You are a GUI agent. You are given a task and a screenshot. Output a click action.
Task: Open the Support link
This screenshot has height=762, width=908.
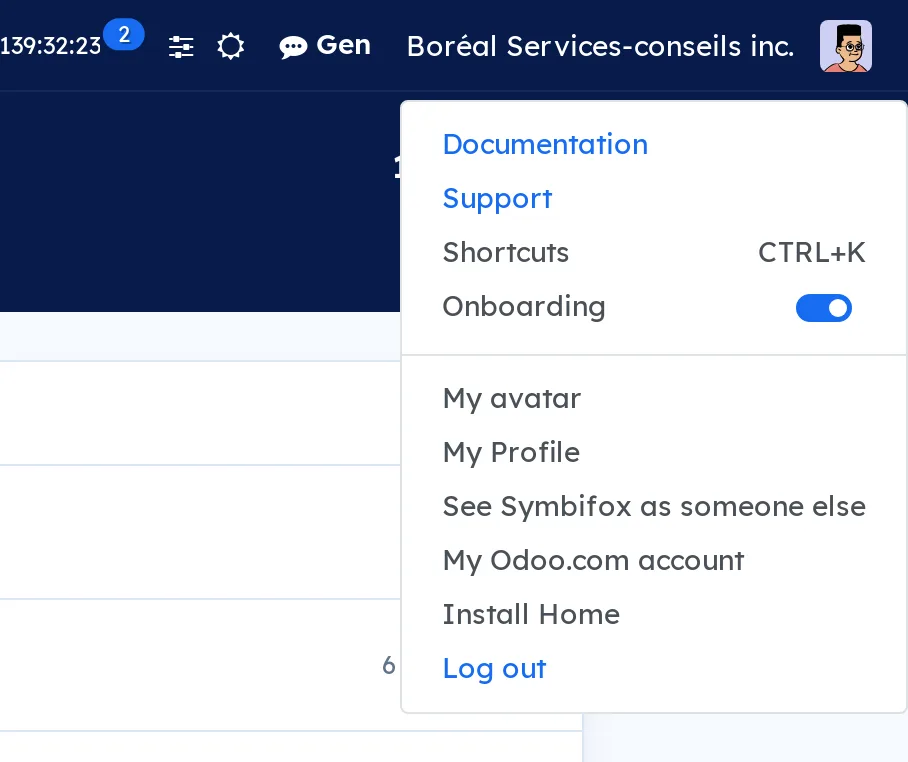point(497,199)
